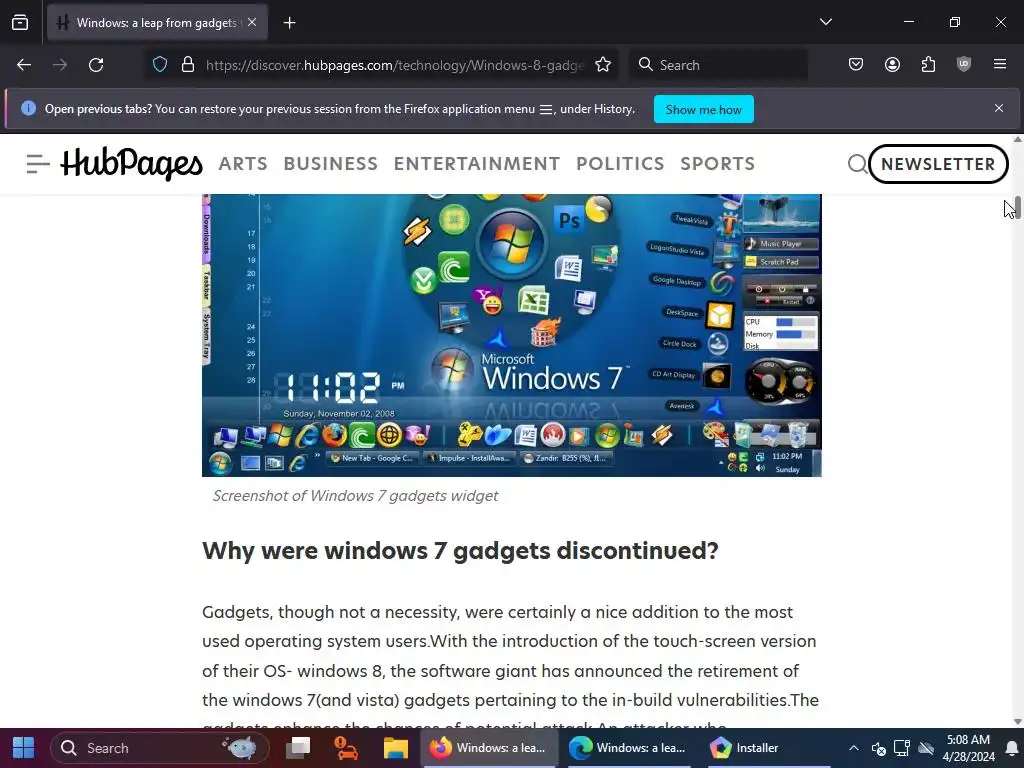Open the notifications bell

(1012, 748)
